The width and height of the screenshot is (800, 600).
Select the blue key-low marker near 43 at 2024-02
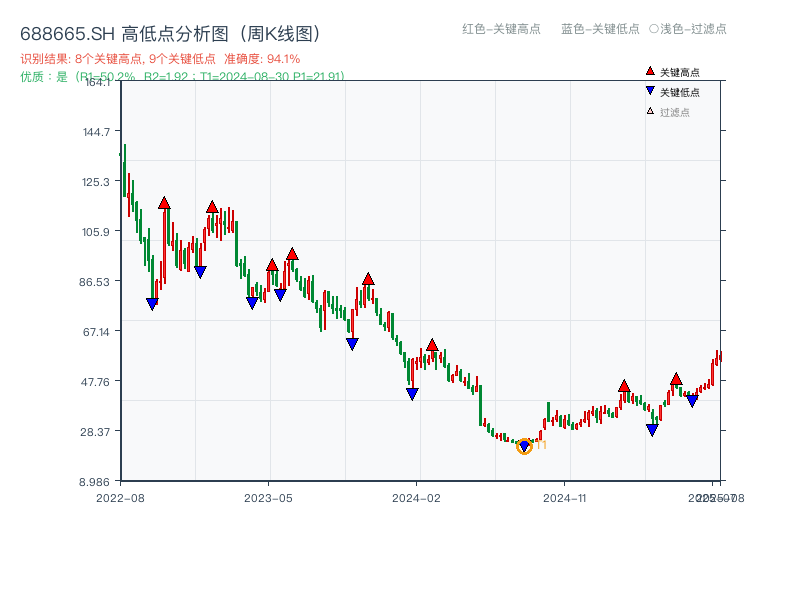coord(412,394)
